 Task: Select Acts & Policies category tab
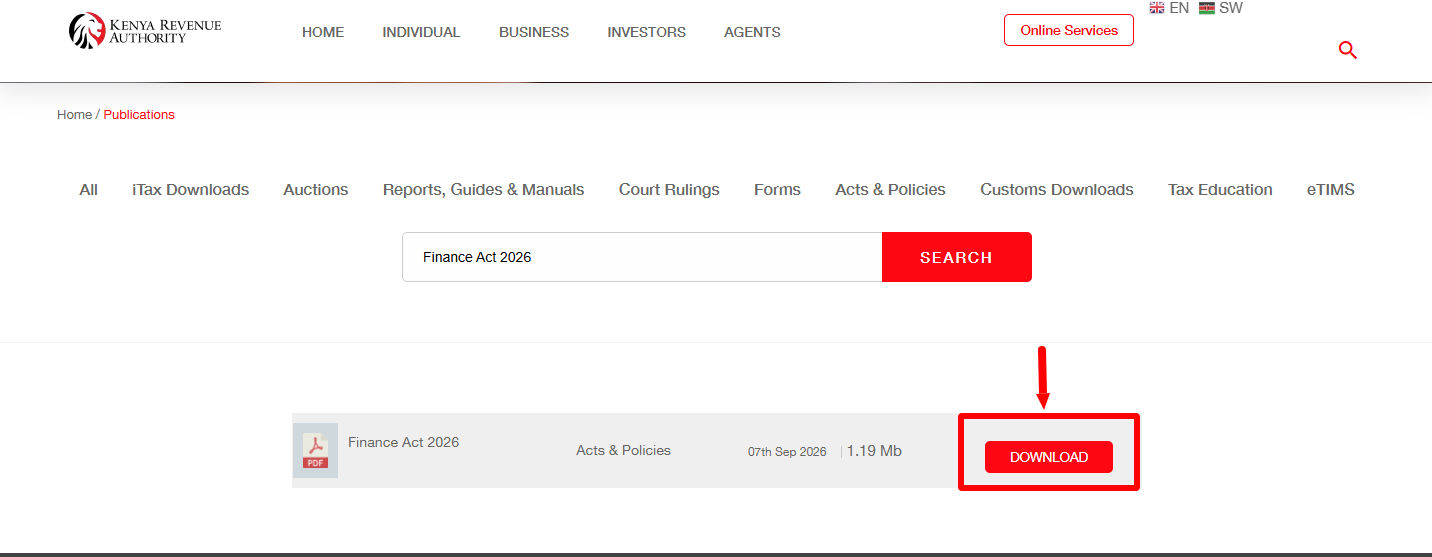(890, 190)
